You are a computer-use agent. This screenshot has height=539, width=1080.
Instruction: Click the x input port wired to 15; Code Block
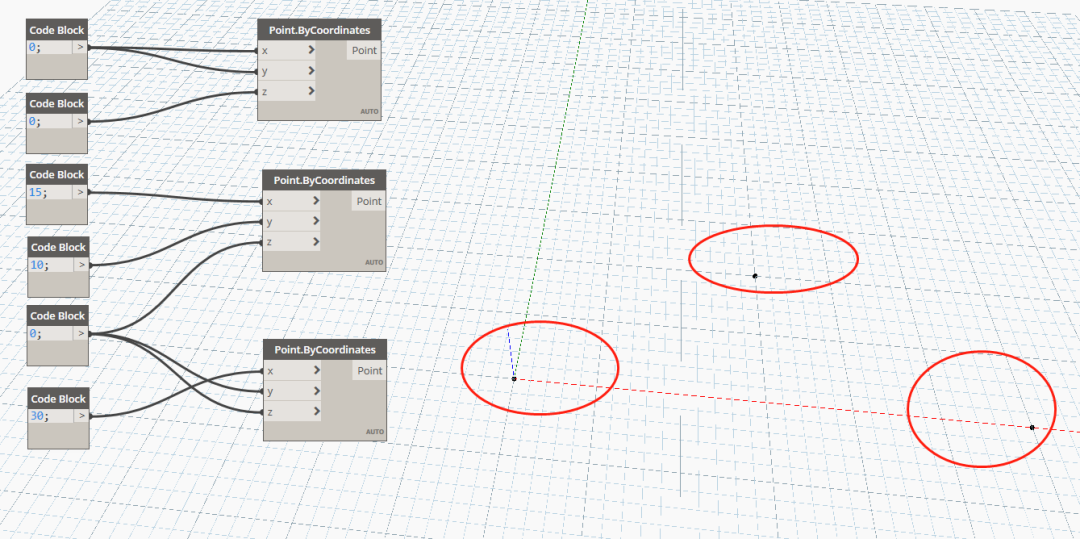point(291,201)
